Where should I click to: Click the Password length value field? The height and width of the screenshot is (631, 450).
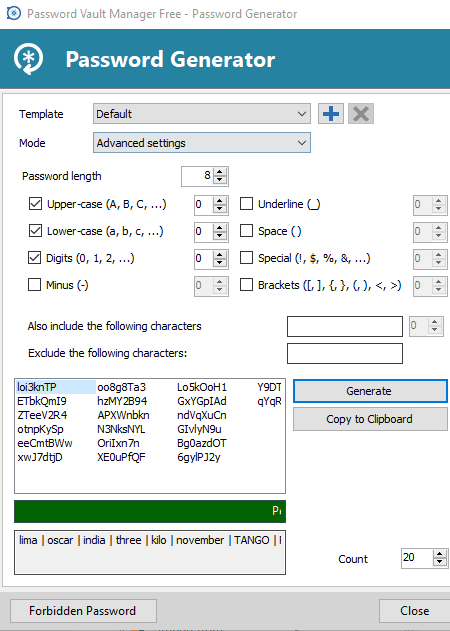[x=197, y=176]
